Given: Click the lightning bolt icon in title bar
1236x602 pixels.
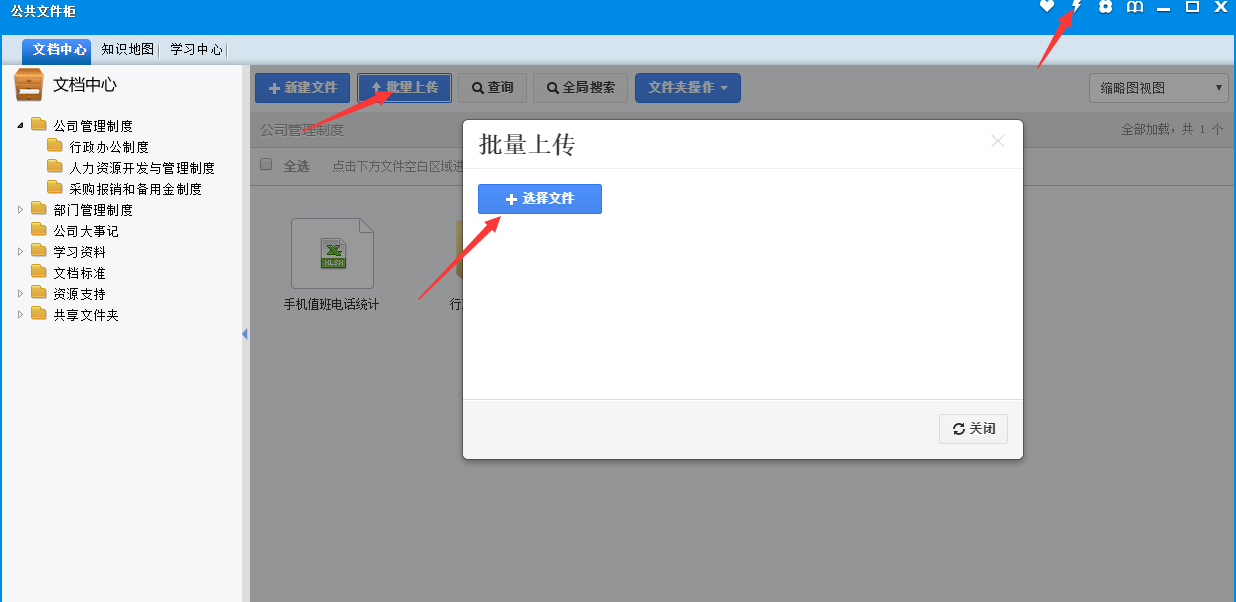Looking at the screenshot, I should pos(1077,7).
